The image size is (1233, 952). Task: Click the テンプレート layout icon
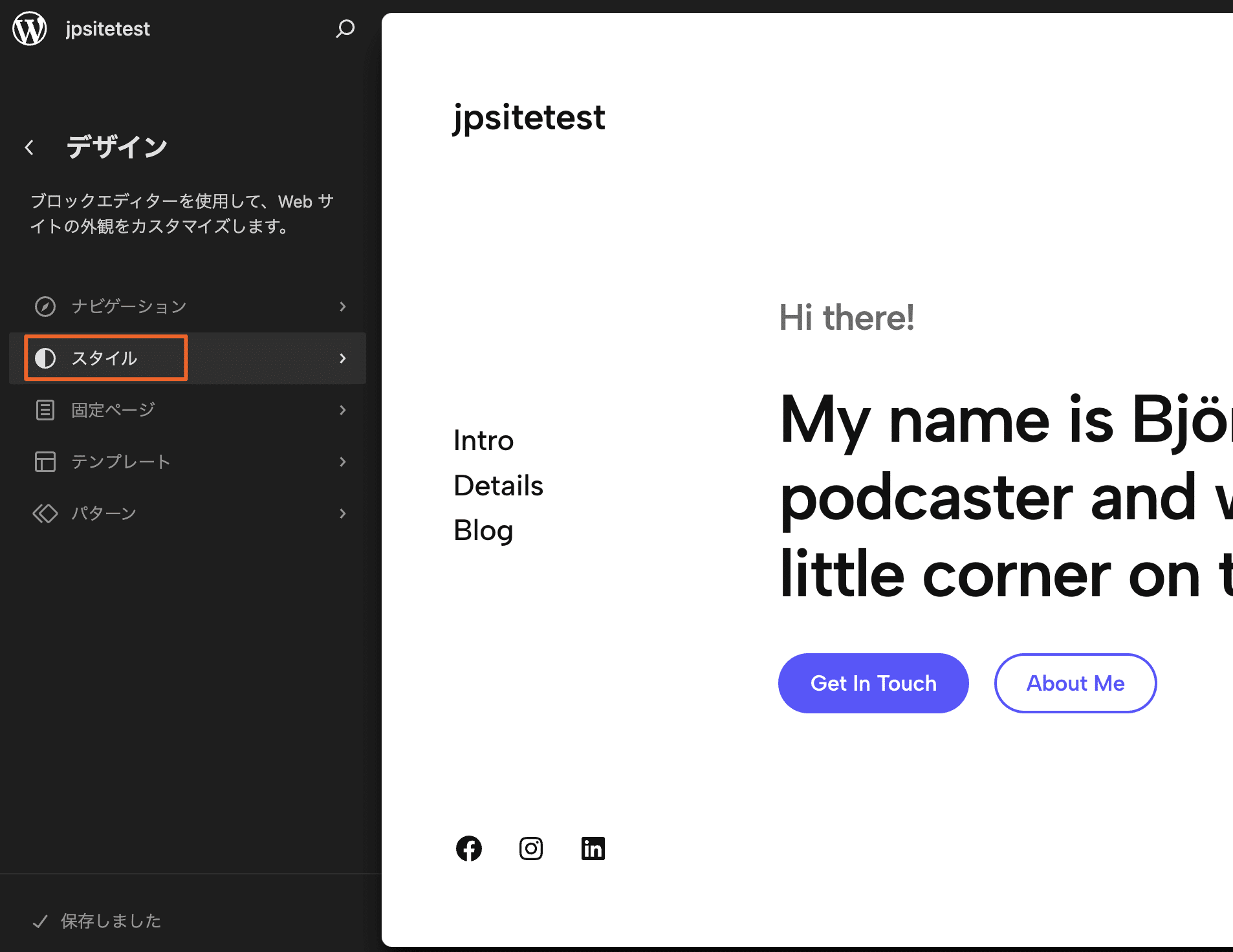(45, 462)
